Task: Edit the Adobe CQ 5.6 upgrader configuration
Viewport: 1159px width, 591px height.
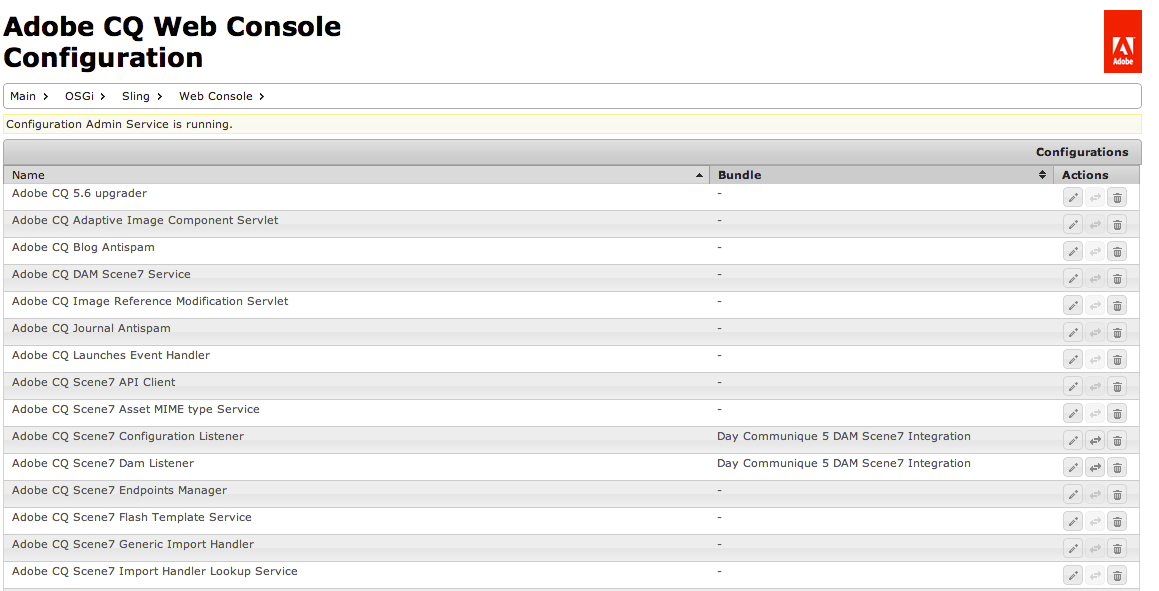Action: (x=1073, y=197)
